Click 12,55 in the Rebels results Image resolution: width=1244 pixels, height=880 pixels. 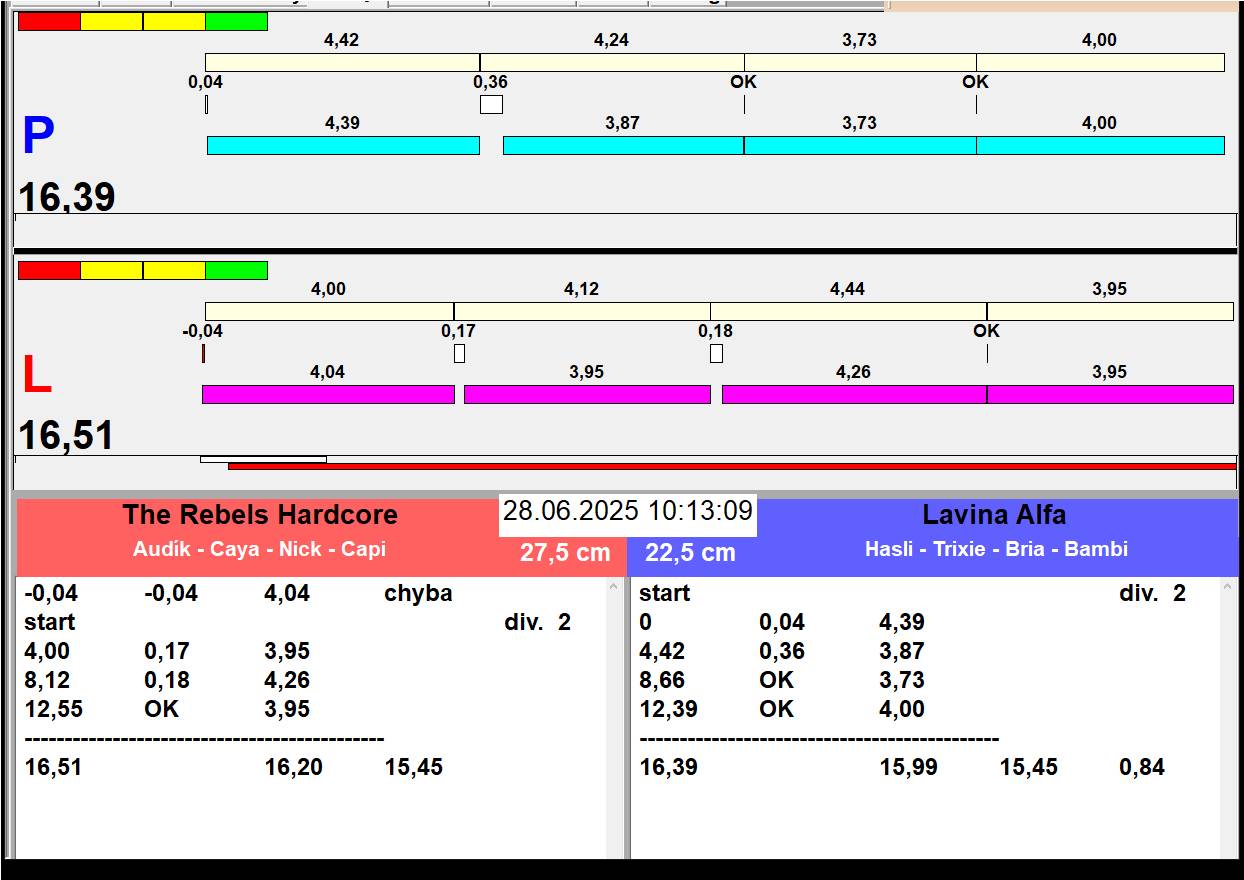click(53, 710)
